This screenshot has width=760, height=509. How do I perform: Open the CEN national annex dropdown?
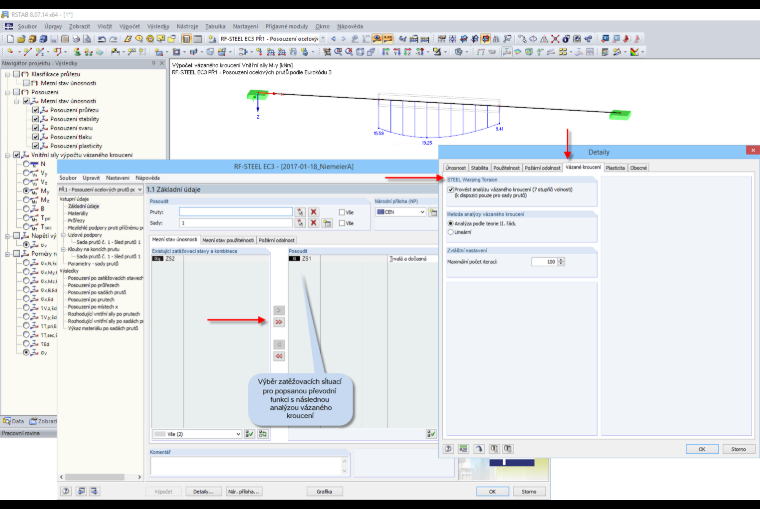click(x=422, y=212)
